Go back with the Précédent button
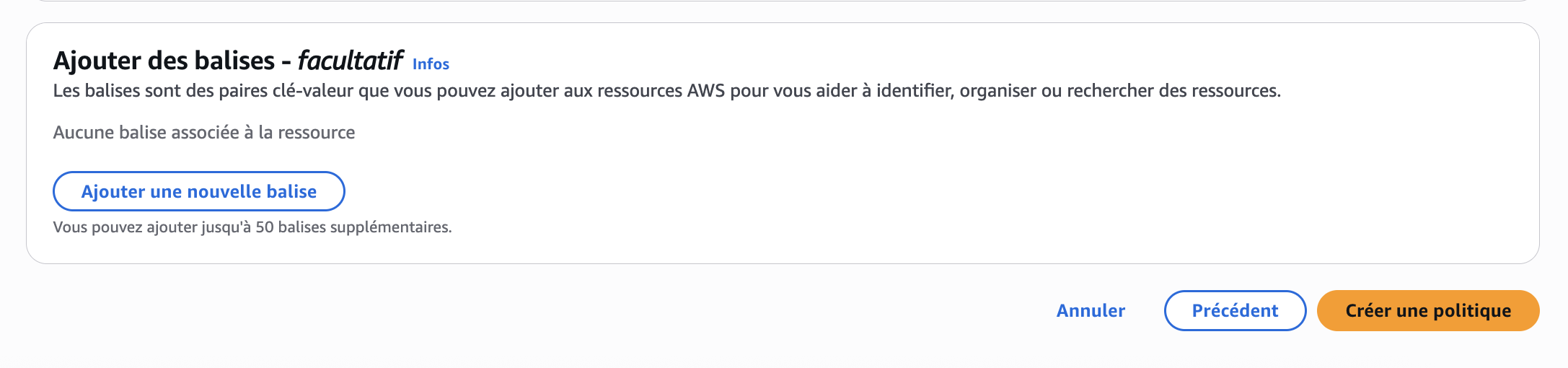Viewport: 1568px width, 368px height. click(1234, 311)
